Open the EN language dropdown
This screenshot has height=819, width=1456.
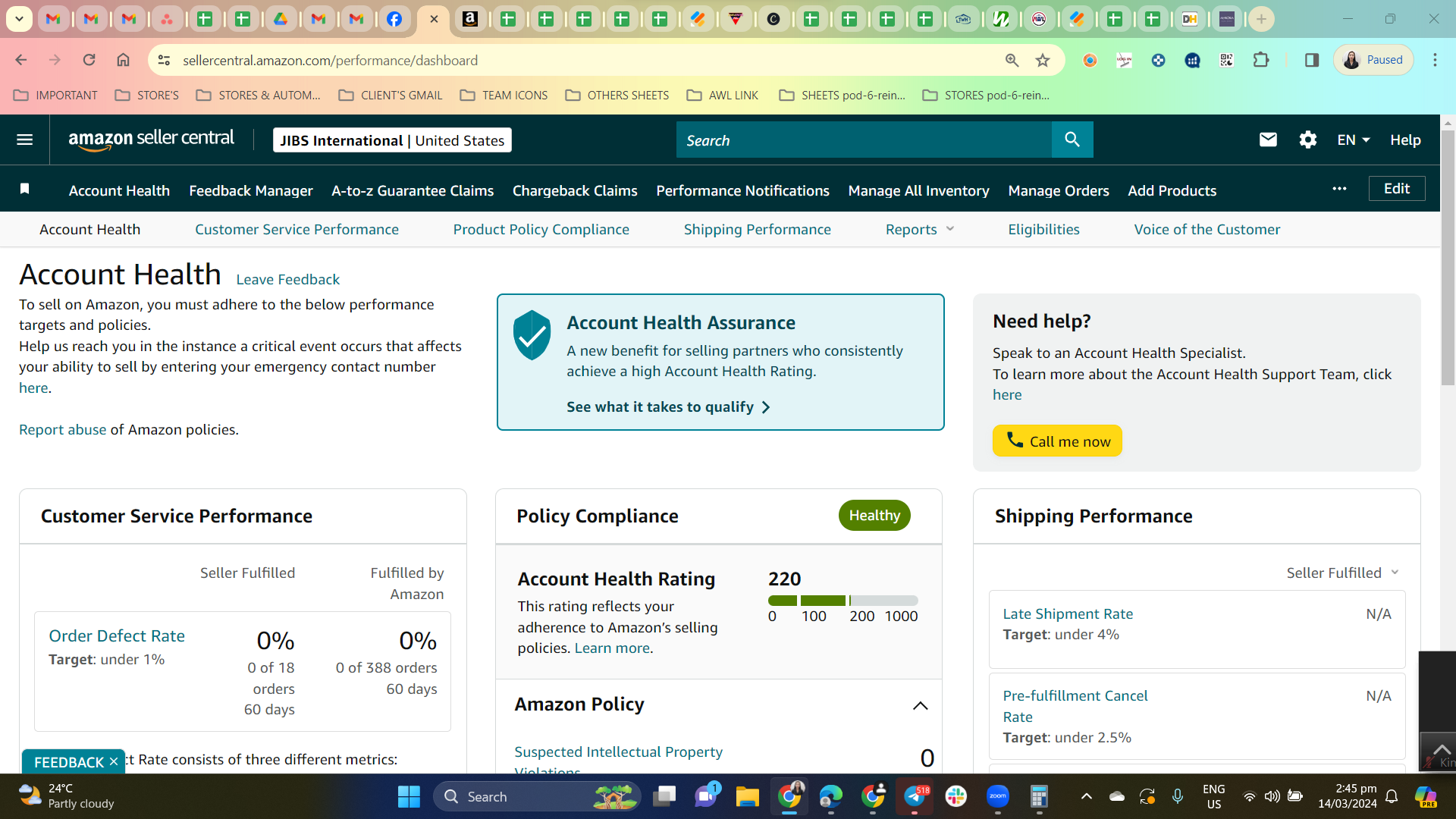point(1353,140)
